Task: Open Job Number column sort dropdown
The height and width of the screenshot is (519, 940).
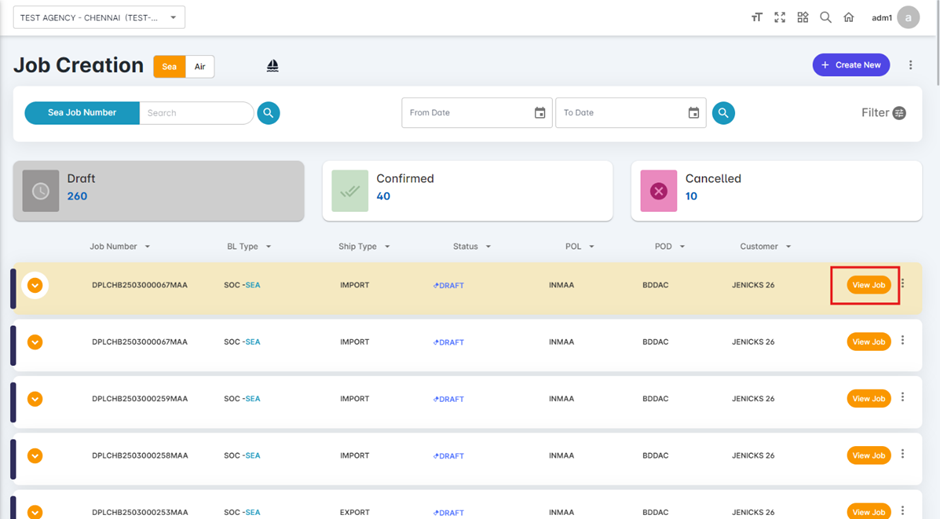Action: (148, 247)
